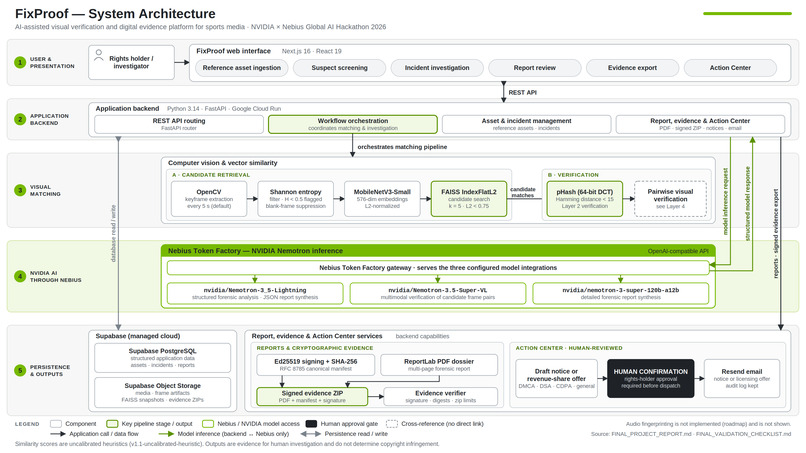806x453 pixels.
Task: Click the dashed Pairwise visual verification box
Action: coord(670,198)
